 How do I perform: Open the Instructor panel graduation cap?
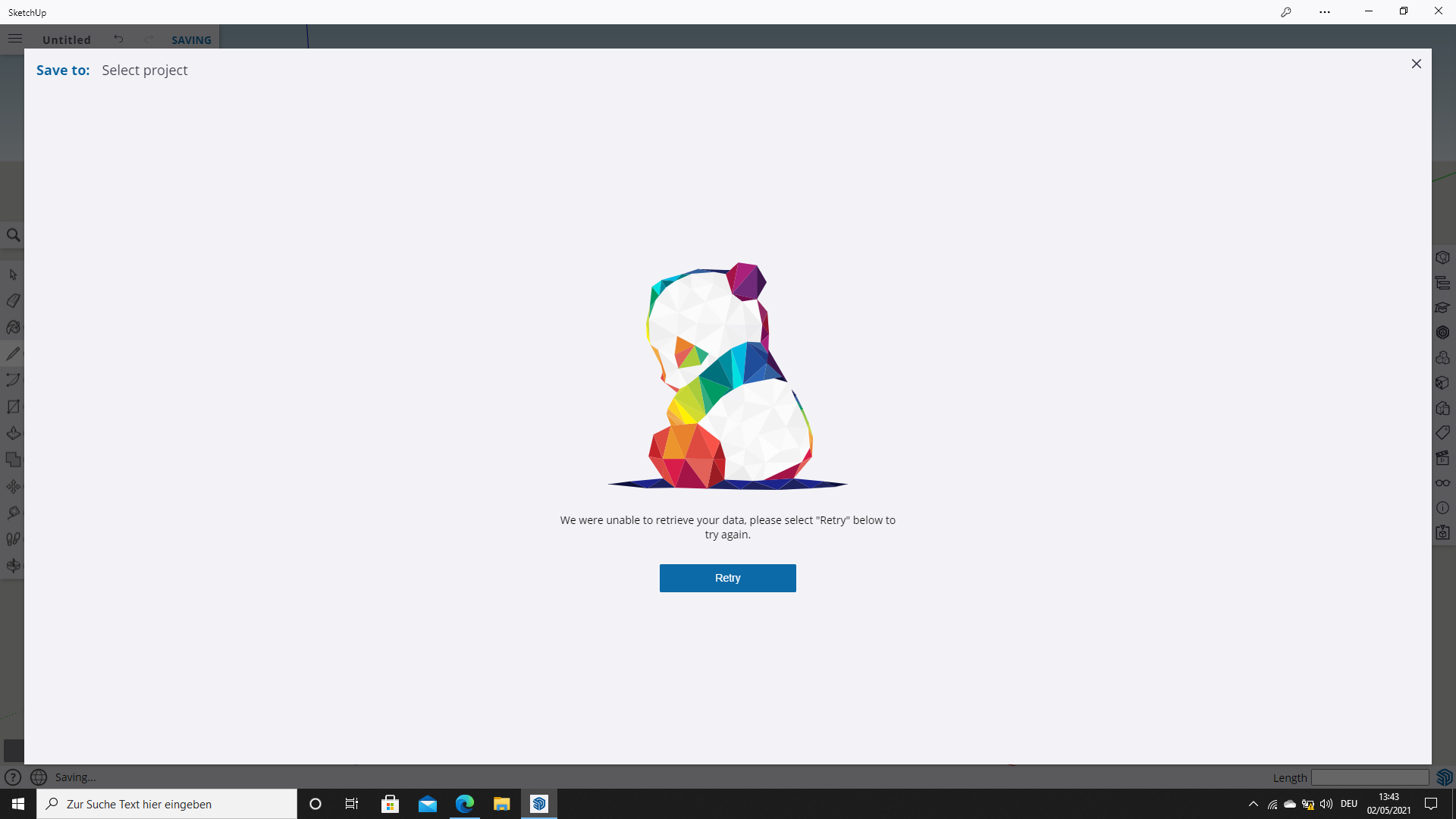[x=1442, y=308]
